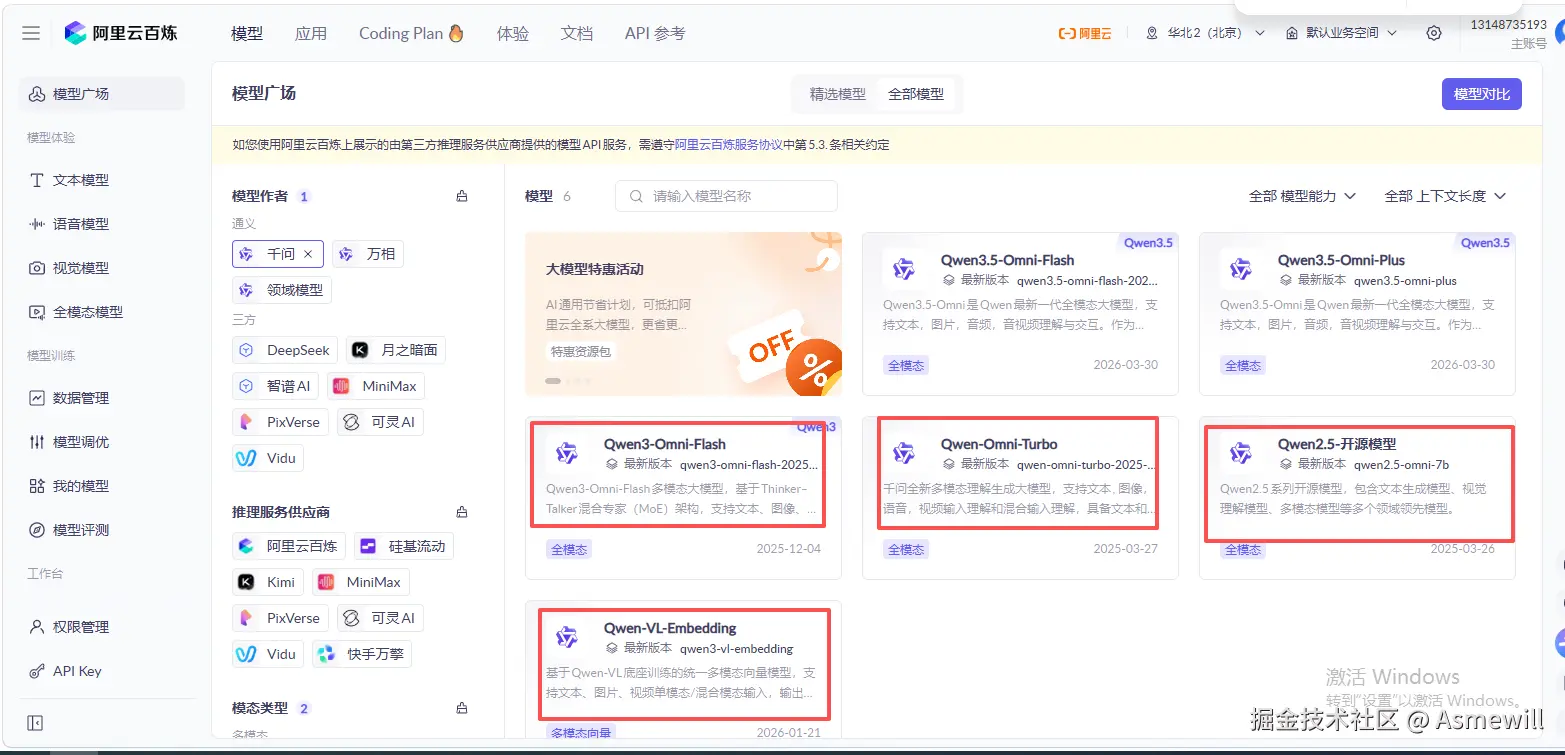Click the first banner carousel indicator
The width and height of the screenshot is (1565, 755).
(x=553, y=381)
